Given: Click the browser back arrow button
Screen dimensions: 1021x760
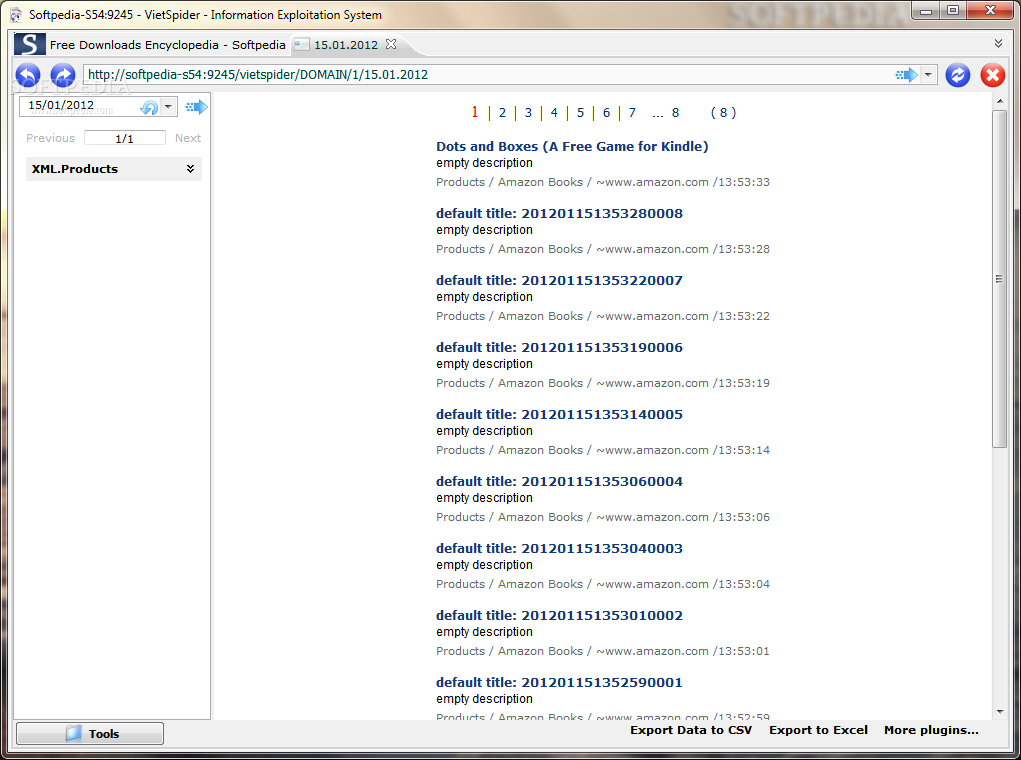Looking at the screenshot, I should 27,76.
